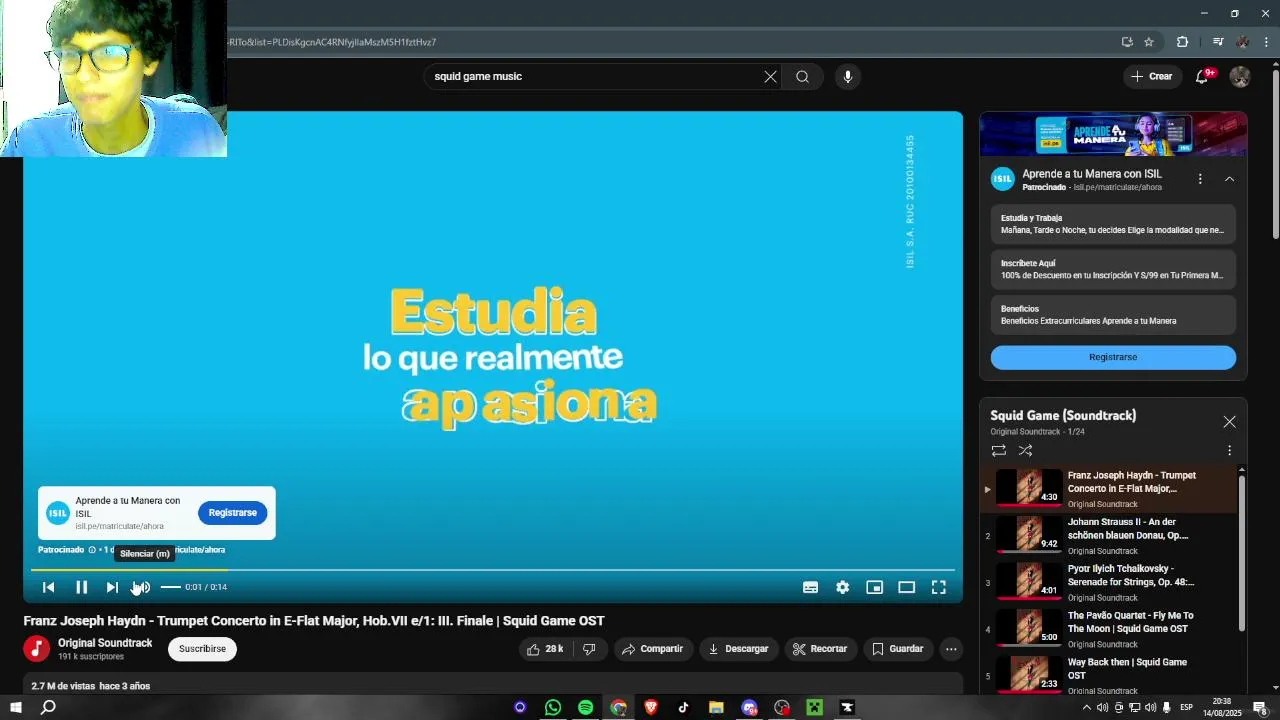Click Registrarse on the video ad overlay
Image resolution: width=1280 pixels, height=720 pixels.
click(233, 513)
